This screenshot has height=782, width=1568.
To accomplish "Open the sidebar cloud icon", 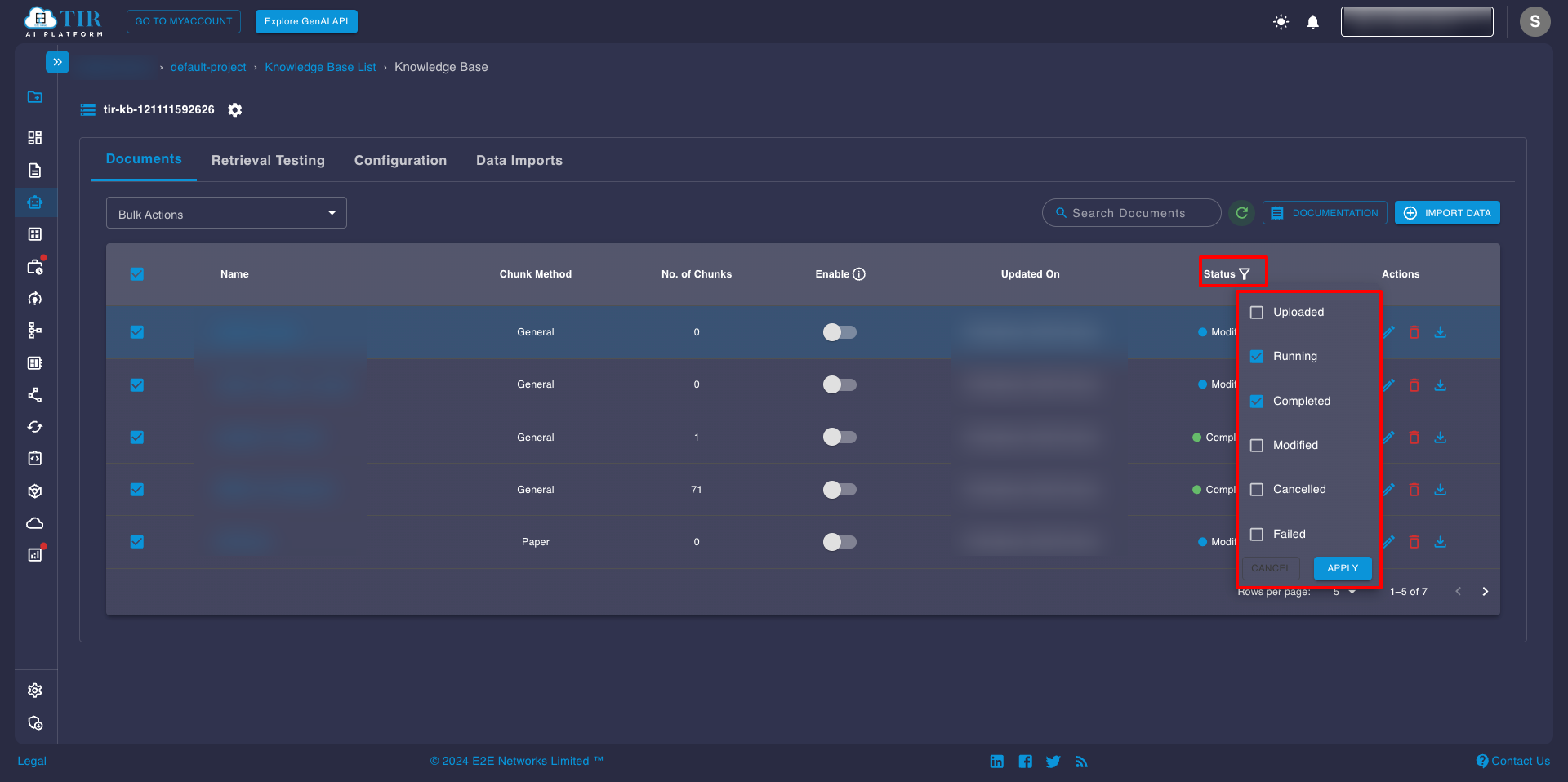I will pyautogui.click(x=35, y=523).
